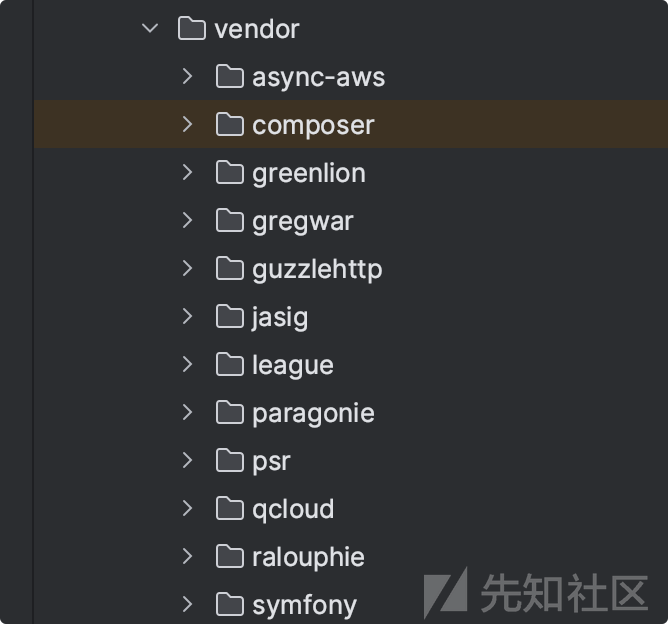
Task: Click the composer folder icon
Action: coord(230,125)
